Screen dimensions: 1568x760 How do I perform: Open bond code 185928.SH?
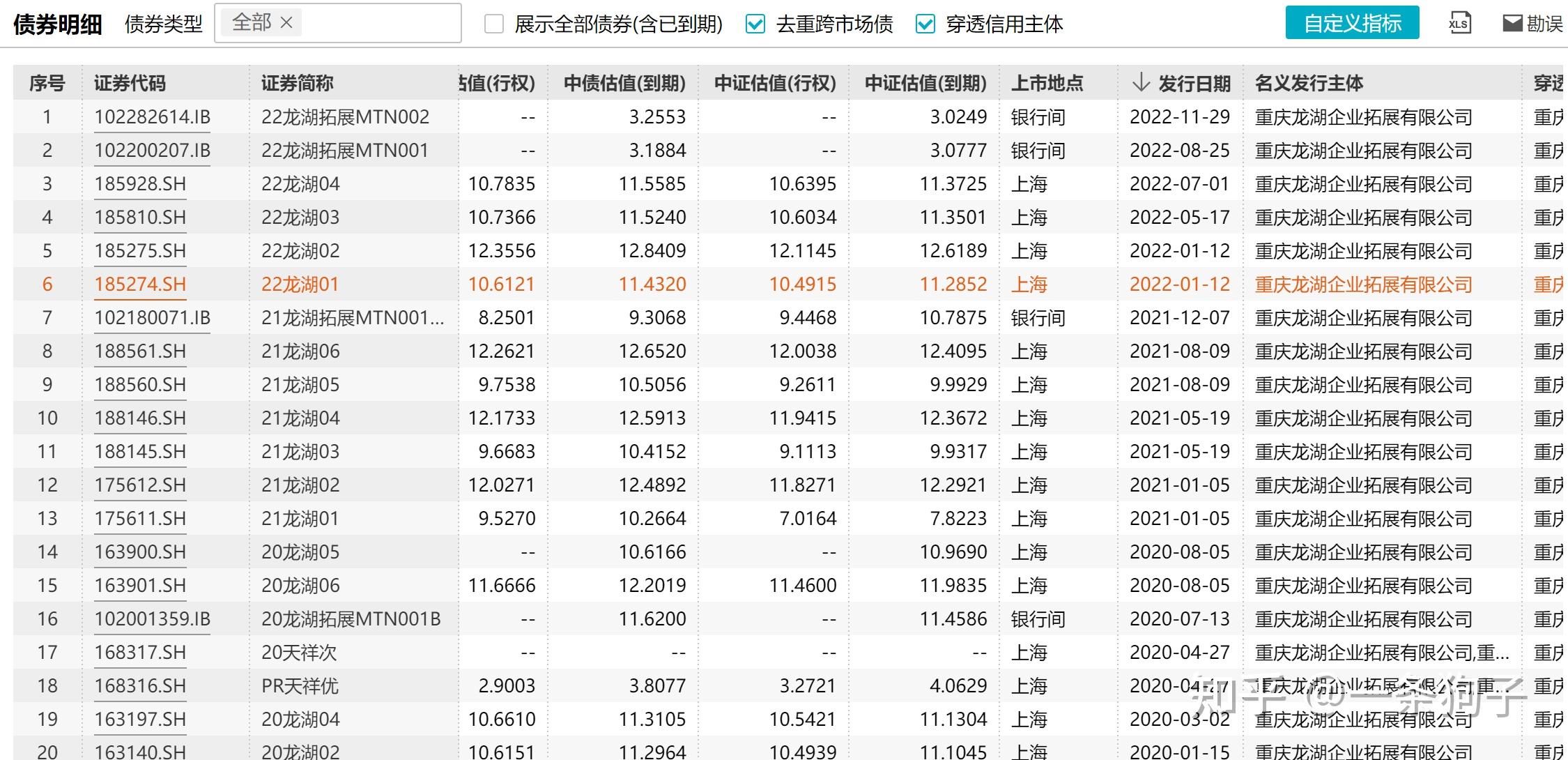pyautogui.click(x=140, y=183)
